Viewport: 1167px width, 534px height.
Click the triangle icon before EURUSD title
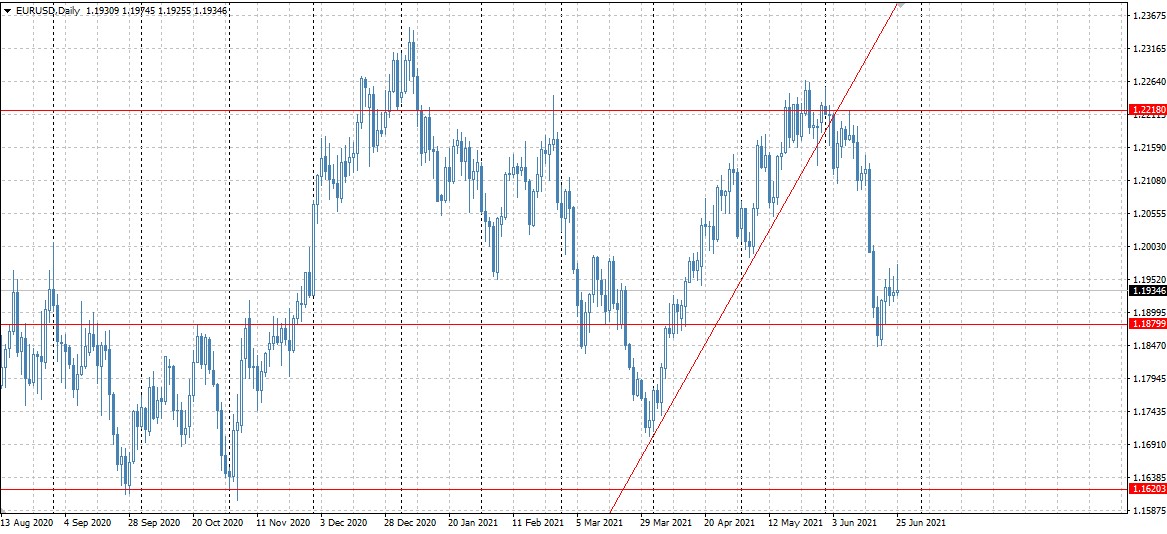click(x=7, y=11)
